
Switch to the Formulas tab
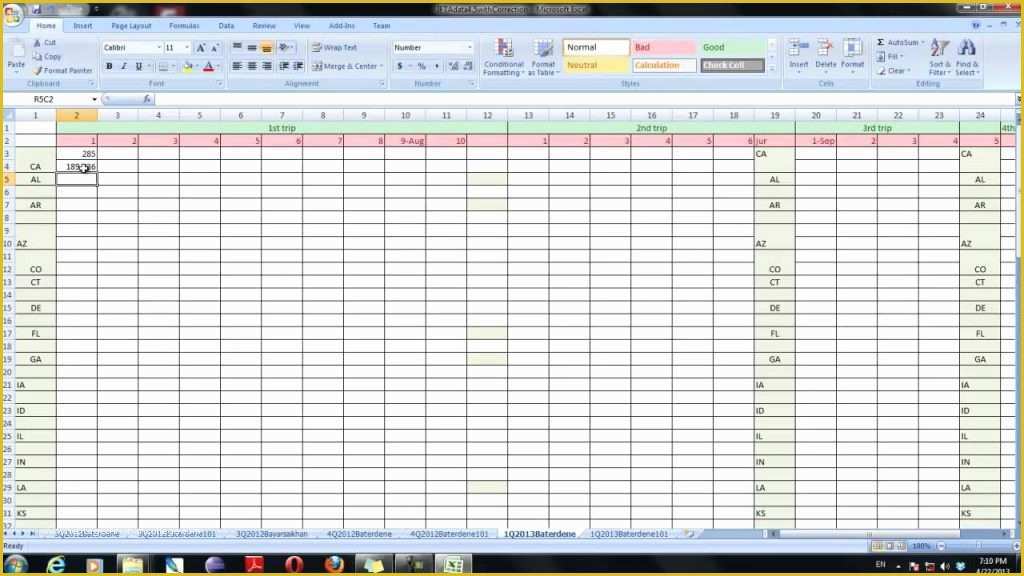pyautogui.click(x=184, y=26)
